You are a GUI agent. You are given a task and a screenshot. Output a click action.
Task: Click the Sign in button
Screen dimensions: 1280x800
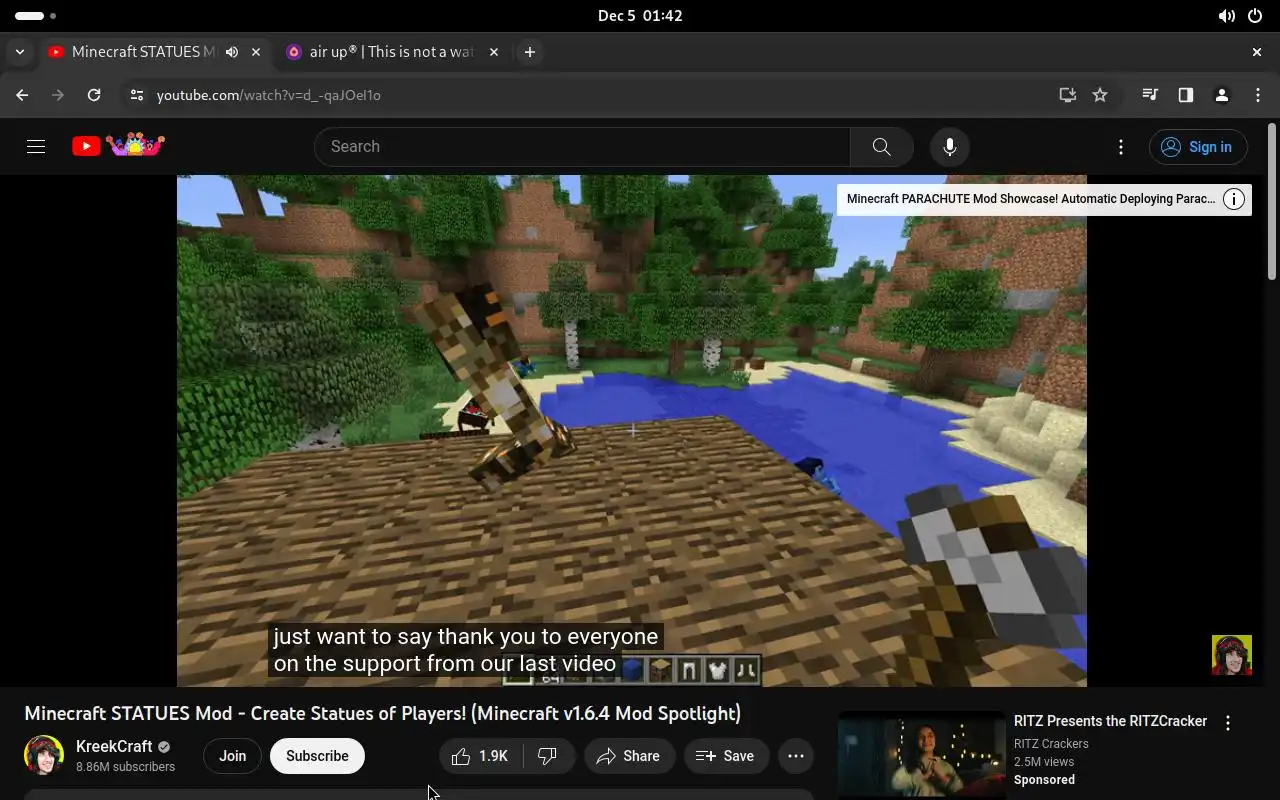tap(1198, 147)
